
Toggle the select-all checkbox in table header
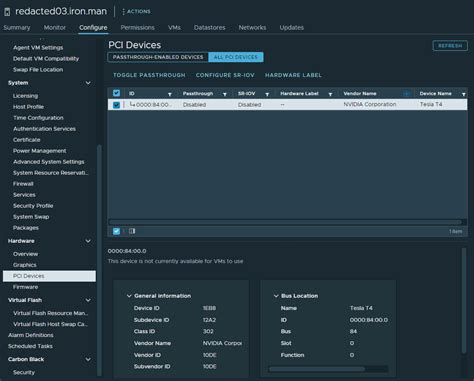[x=116, y=93]
